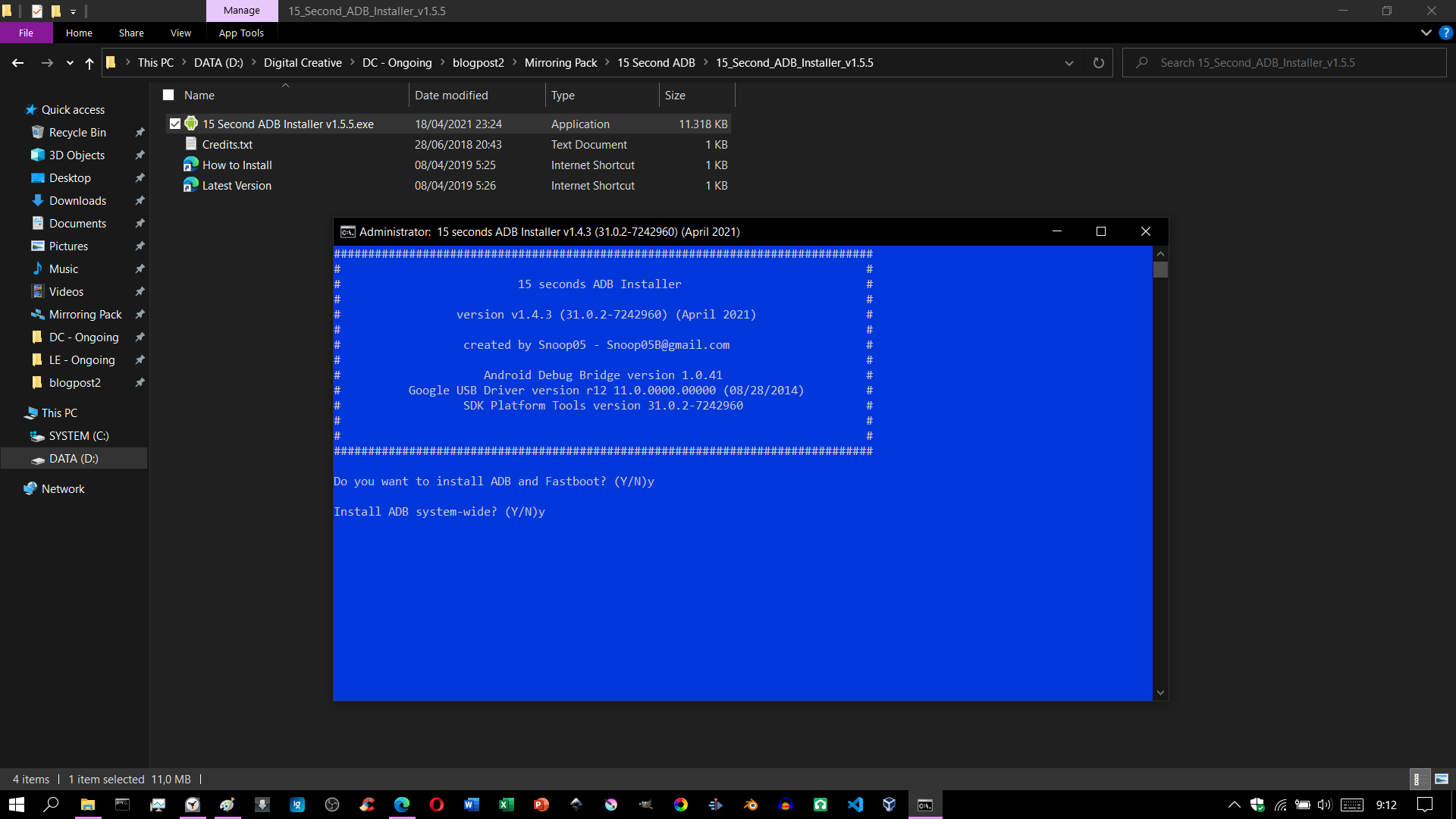Open Visual Studio Code from the taskbar
The height and width of the screenshot is (819, 1456).
click(857, 805)
